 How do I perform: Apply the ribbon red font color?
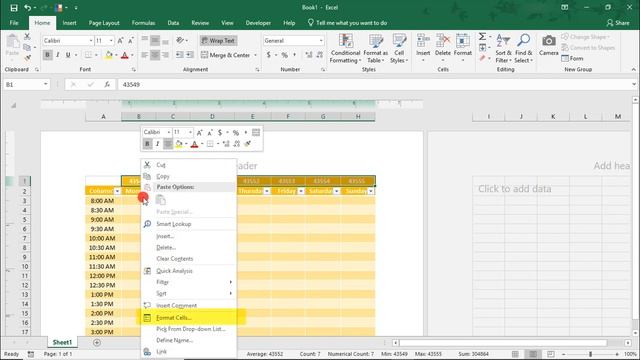coord(125,55)
